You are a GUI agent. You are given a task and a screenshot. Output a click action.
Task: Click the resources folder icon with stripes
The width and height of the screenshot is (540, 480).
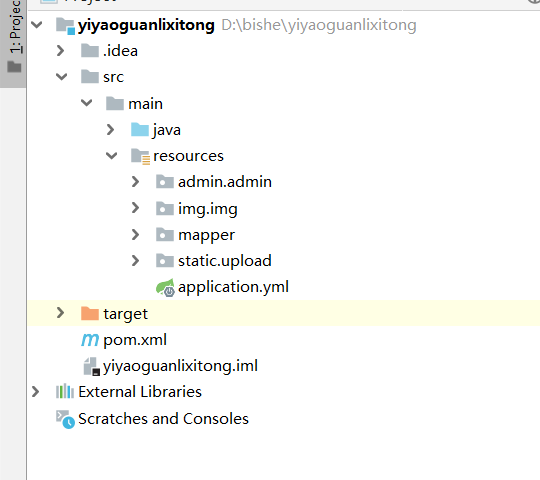point(140,156)
